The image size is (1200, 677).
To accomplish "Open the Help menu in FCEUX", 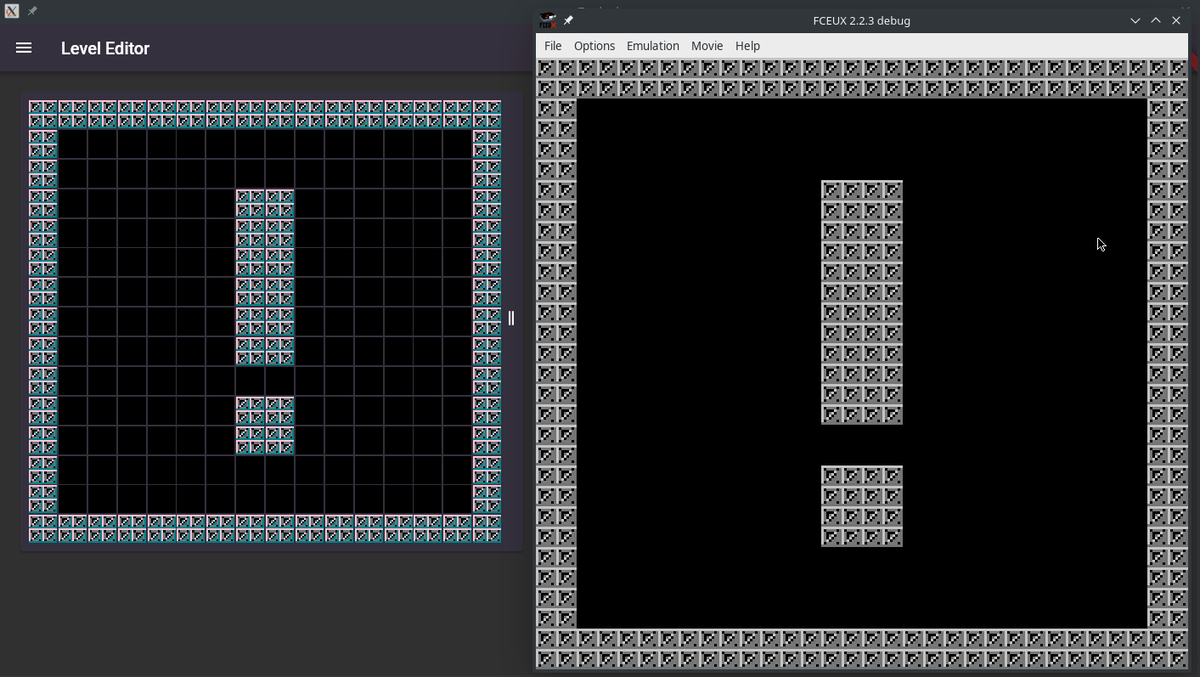I will [x=748, y=46].
